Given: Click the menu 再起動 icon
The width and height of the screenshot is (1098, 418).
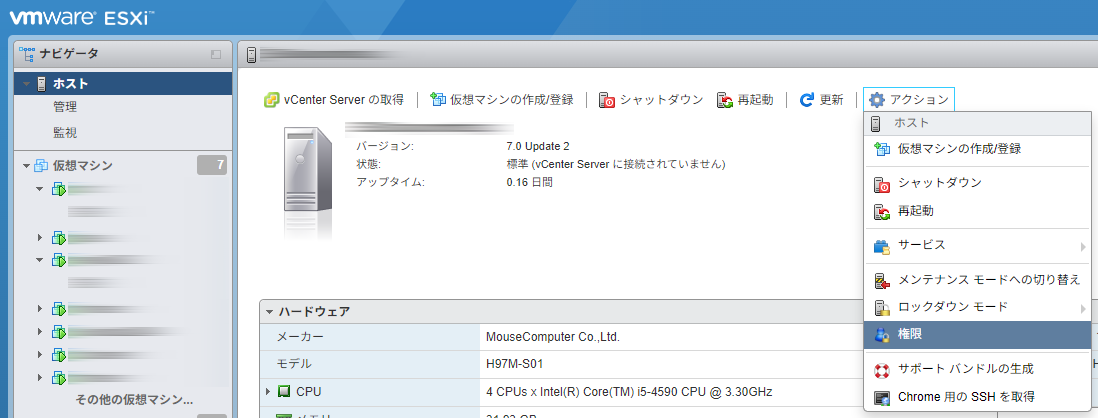Looking at the screenshot, I should pos(882,211).
